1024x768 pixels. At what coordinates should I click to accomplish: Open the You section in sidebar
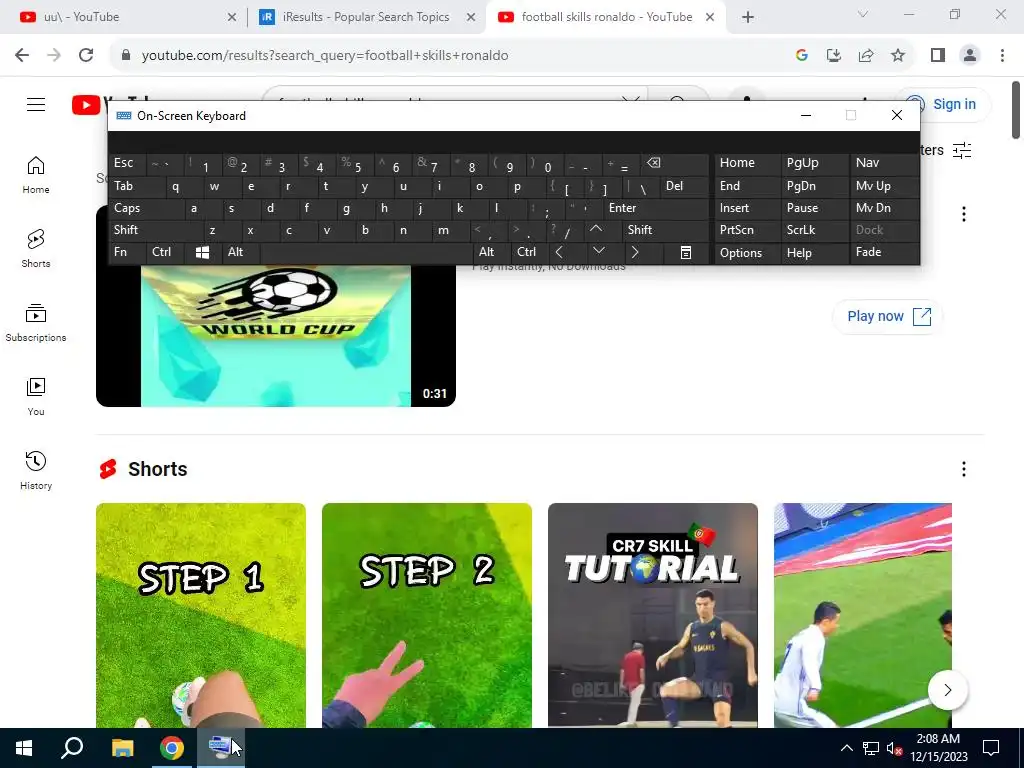click(x=36, y=397)
